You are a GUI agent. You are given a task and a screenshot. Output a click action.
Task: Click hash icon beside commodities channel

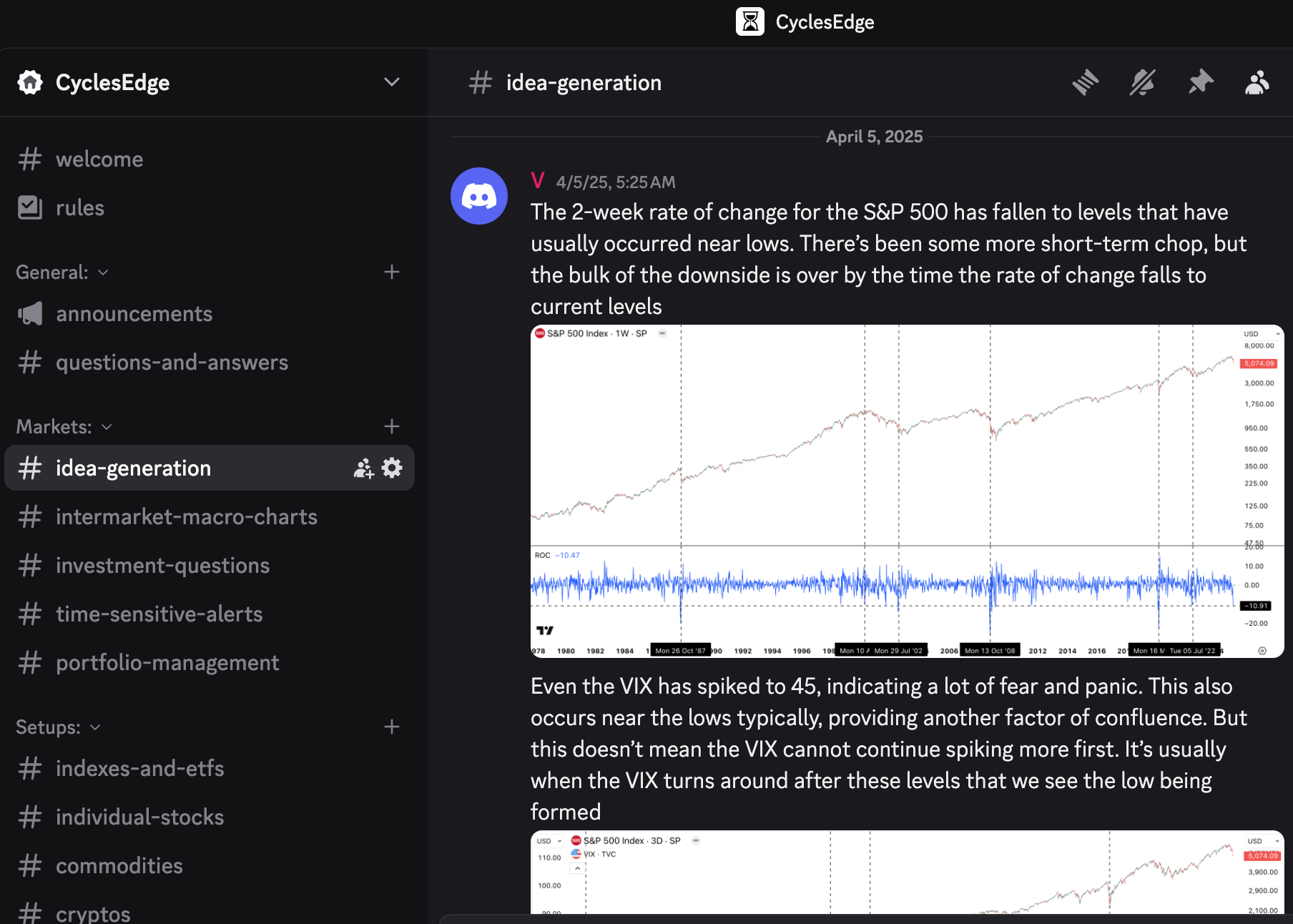[x=30, y=865]
